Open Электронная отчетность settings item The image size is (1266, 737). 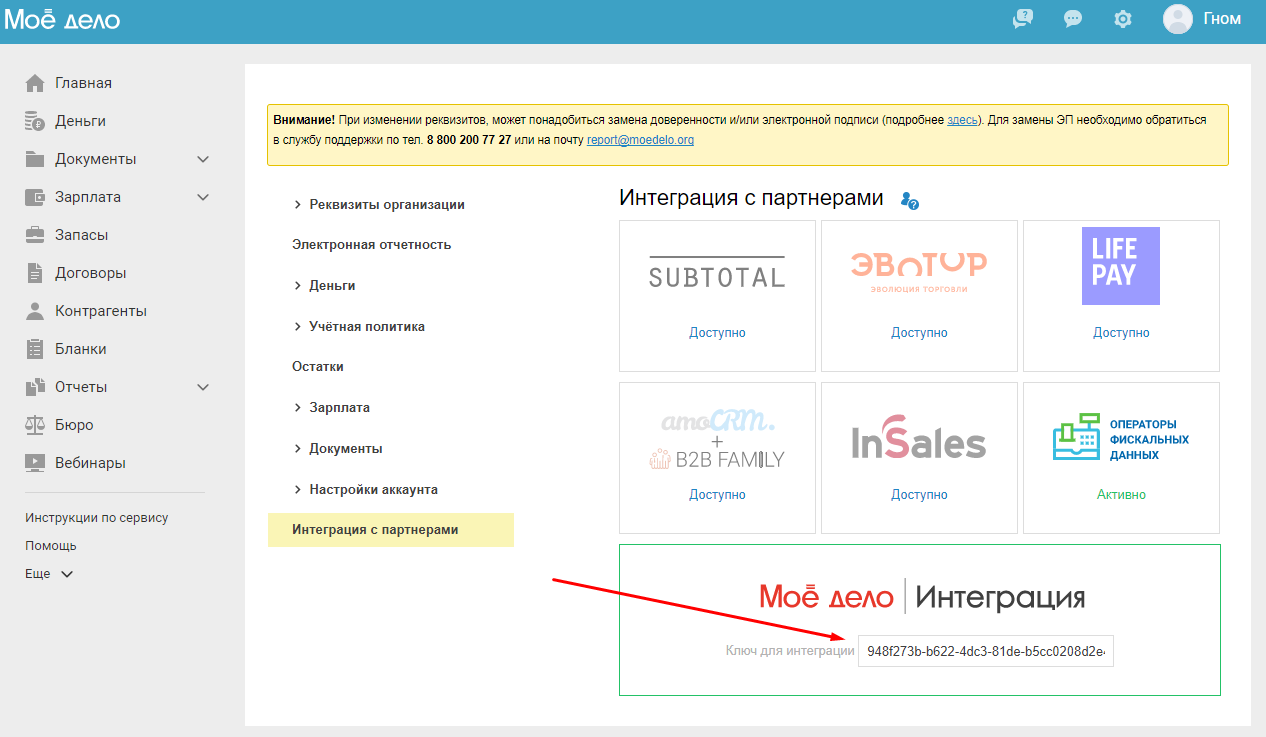[372, 244]
